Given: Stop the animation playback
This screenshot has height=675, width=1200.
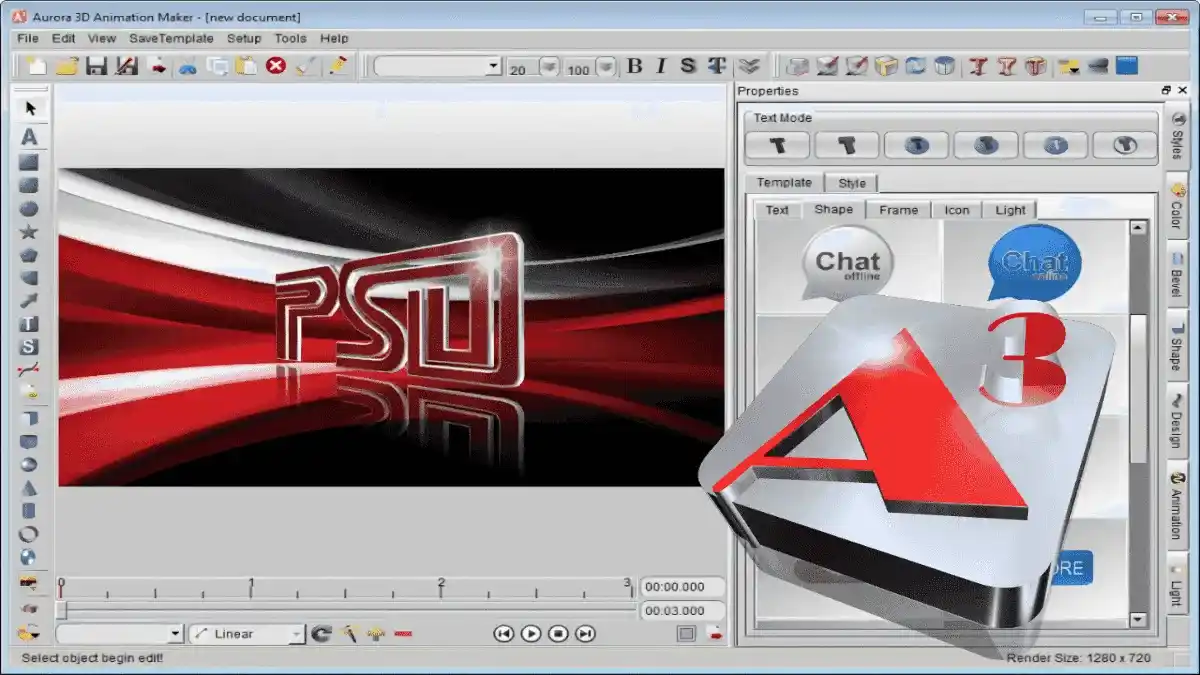Looking at the screenshot, I should point(559,633).
